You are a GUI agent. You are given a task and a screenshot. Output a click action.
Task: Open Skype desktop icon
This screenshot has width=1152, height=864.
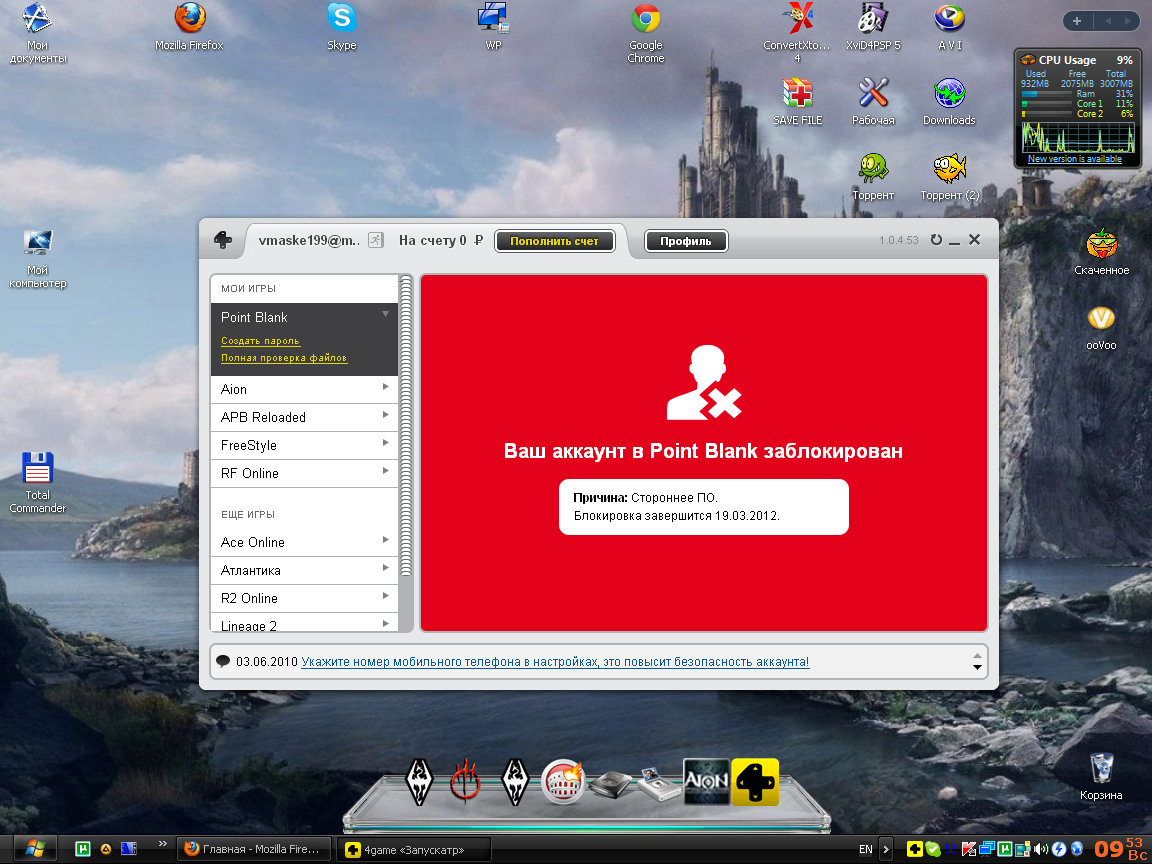tap(342, 26)
